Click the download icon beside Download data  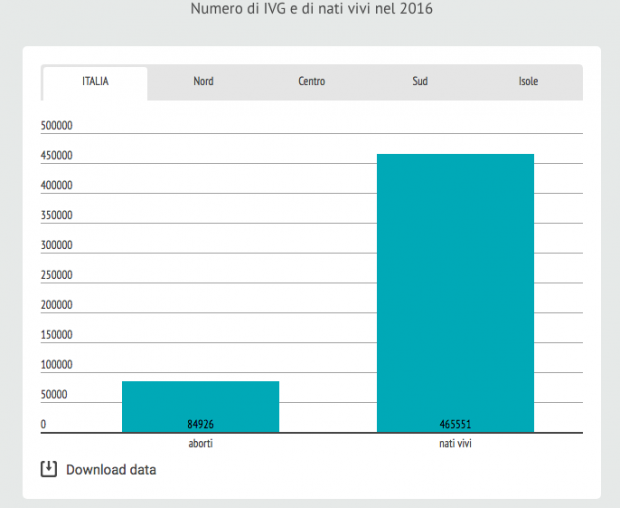(x=48, y=469)
